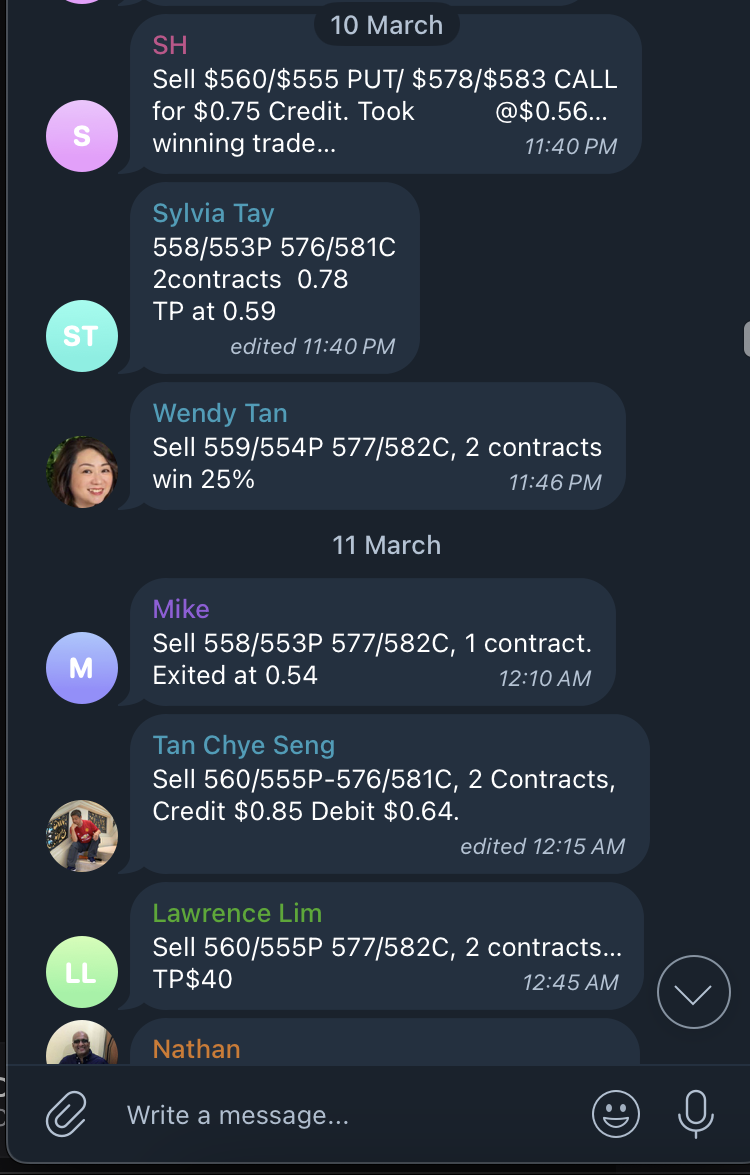Click the scroll-to-bottom down arrow button
The image size is (750, 1175).
tap(694, 992)
